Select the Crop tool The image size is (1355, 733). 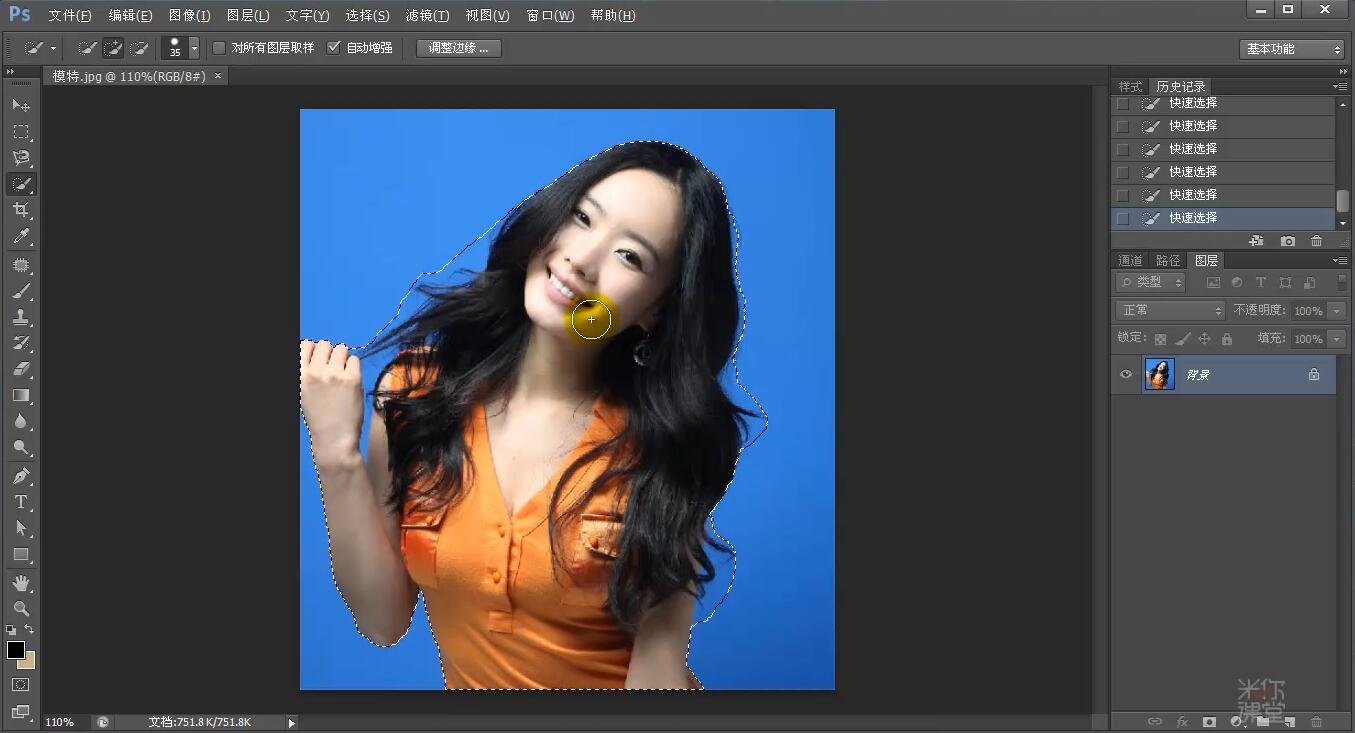21,210
